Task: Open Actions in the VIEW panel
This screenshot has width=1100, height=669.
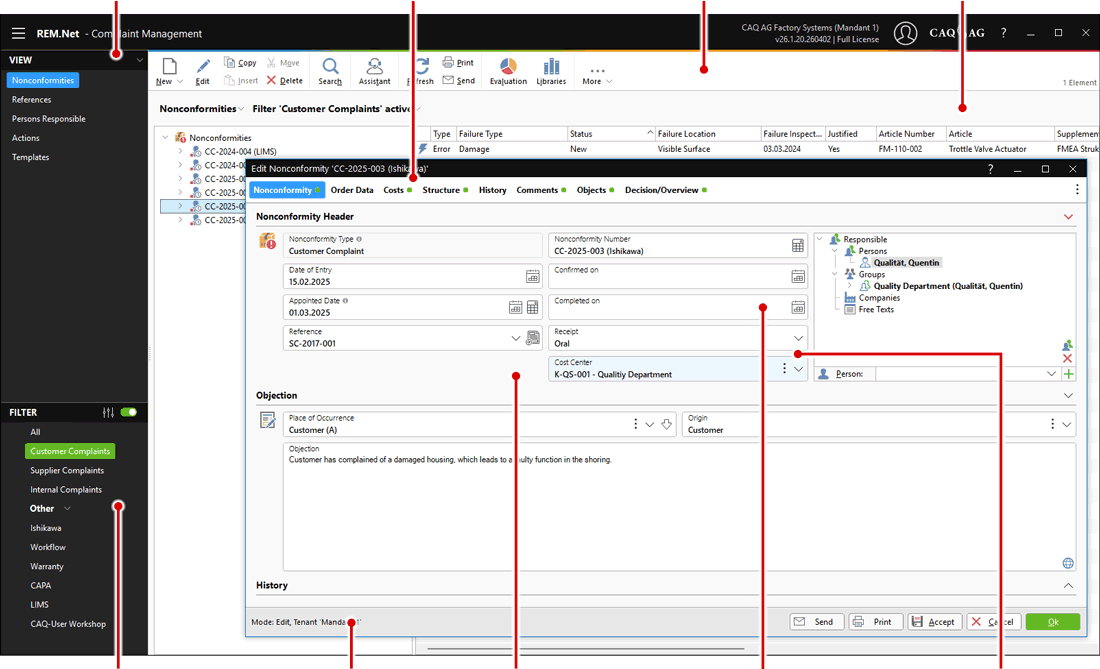Action: coord(25,138)
